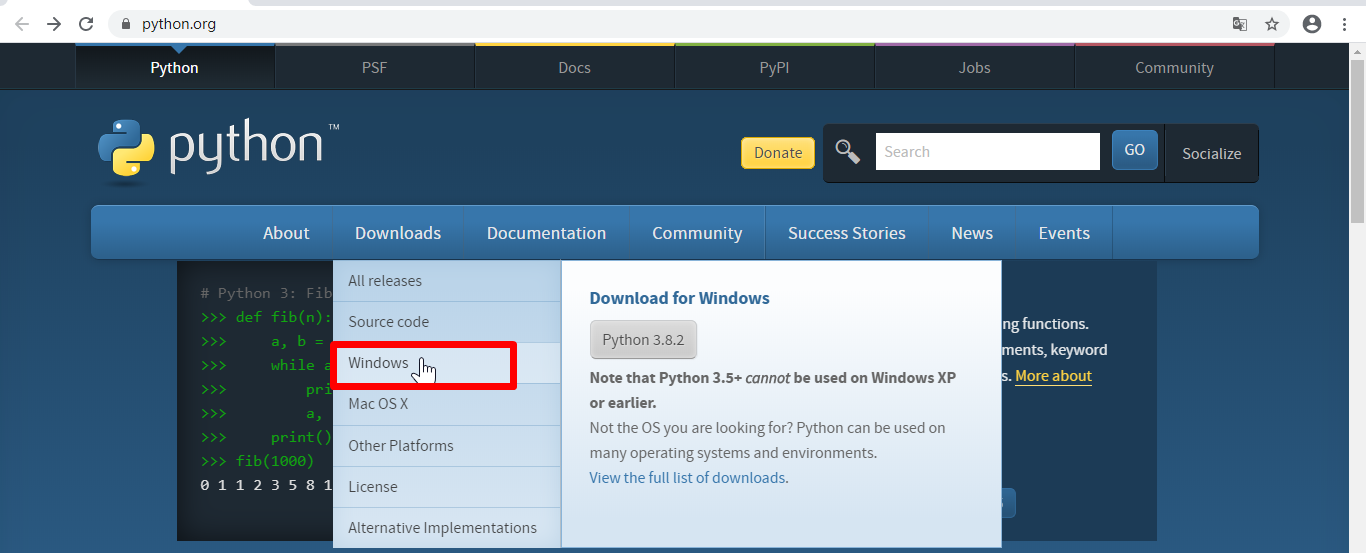Image resolution: width=1366 pixels, height=553 pixels.
Task: Click the browser forward arrow
Action: 54,24
